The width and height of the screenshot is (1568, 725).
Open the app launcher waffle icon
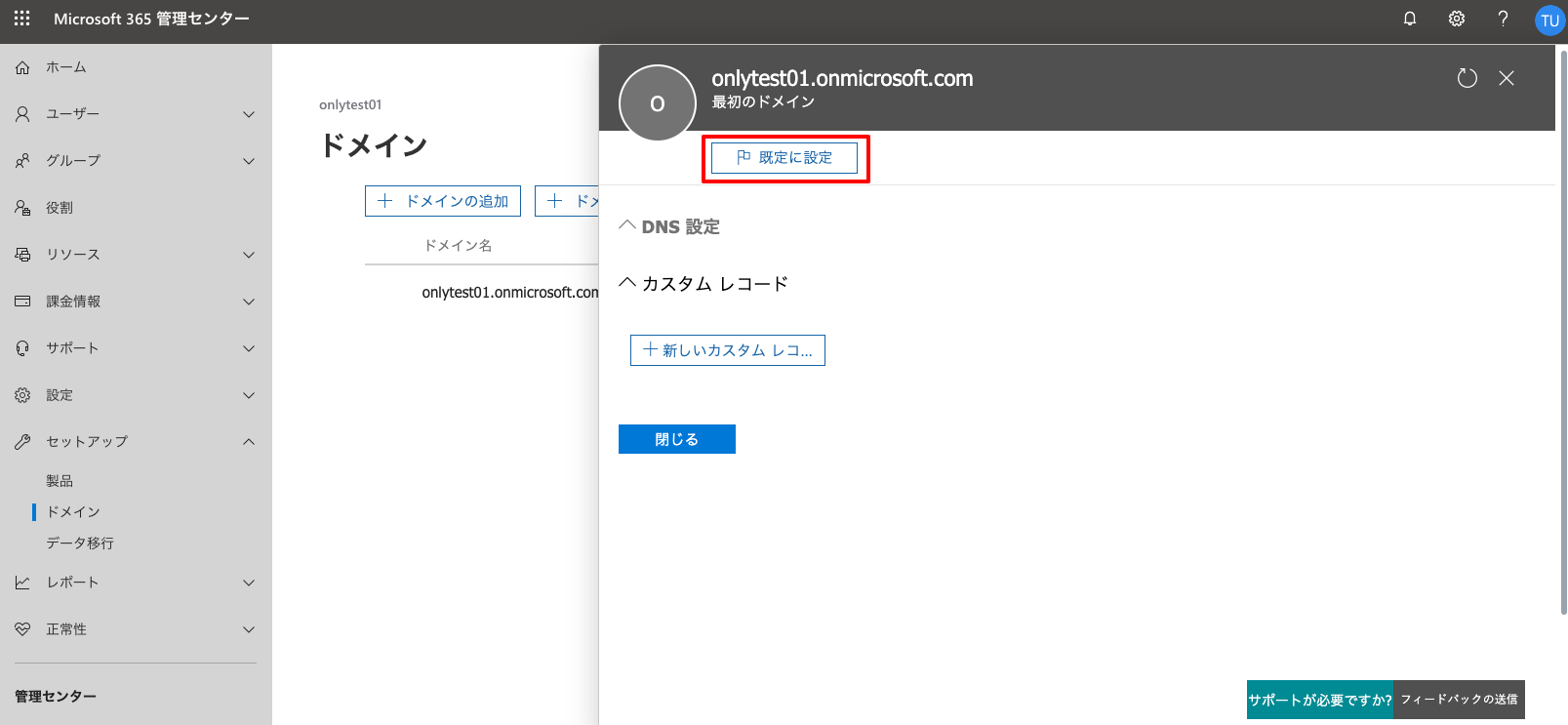pyautogui.click(x=21, y=19)
